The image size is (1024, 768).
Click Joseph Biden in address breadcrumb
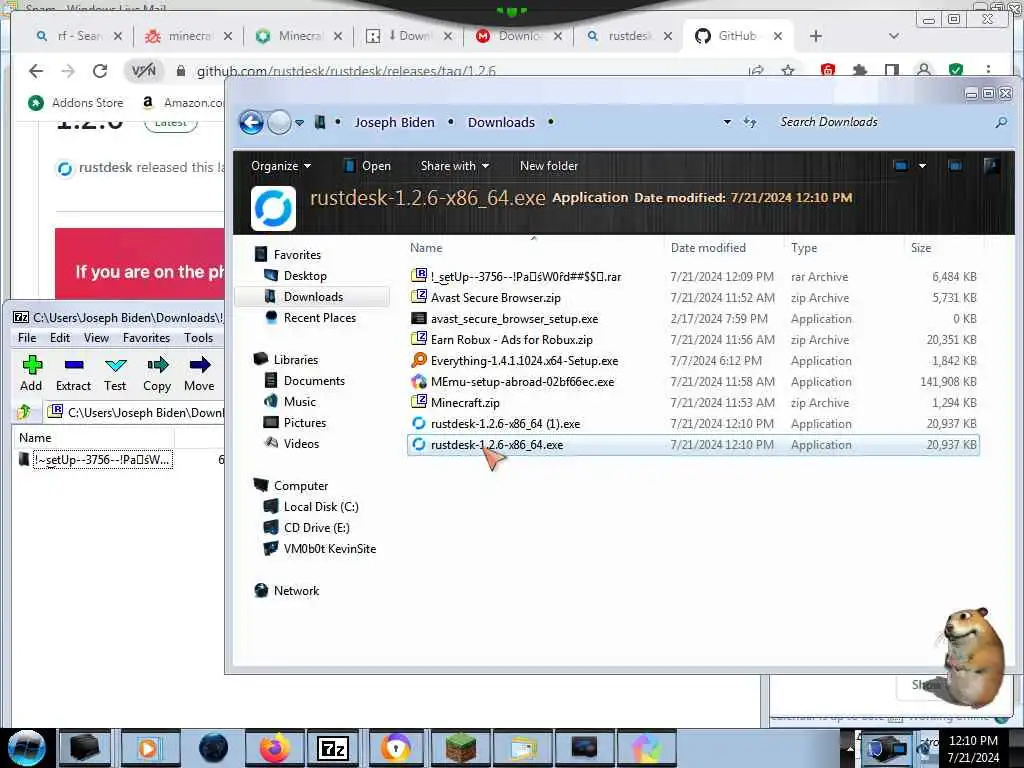(x=394, y=122)
